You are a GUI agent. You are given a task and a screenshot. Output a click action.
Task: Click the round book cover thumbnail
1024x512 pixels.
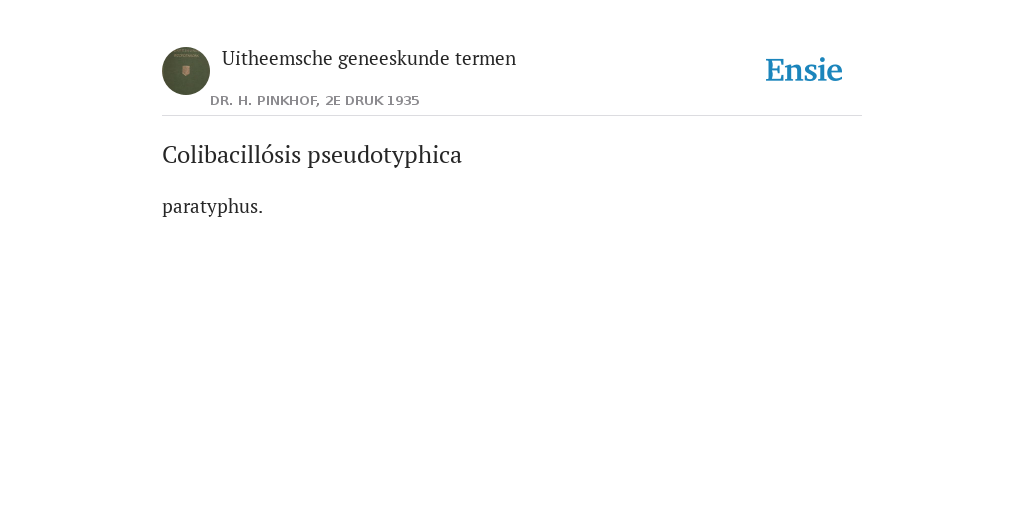pos(186,71)
